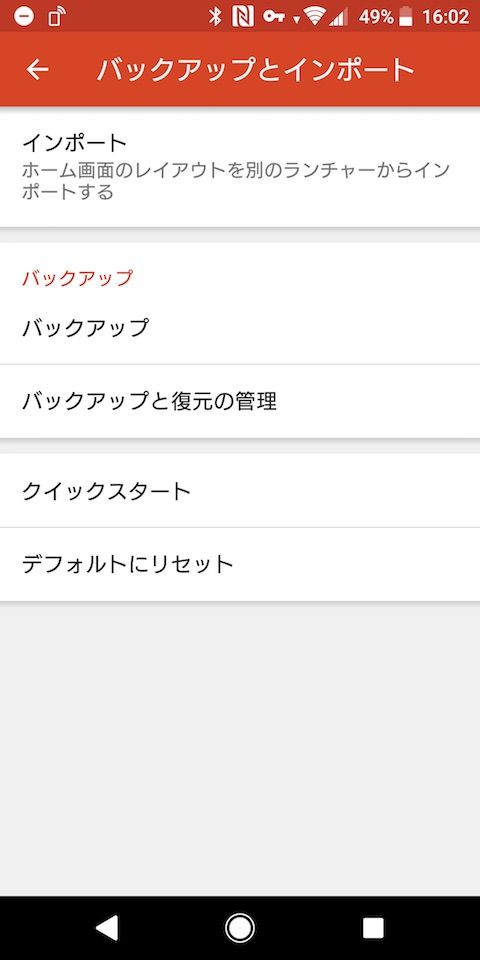Open バックアップと復元の管理
Image resolution: width=480 pixels, height=960 pixels.
(240, 402)
